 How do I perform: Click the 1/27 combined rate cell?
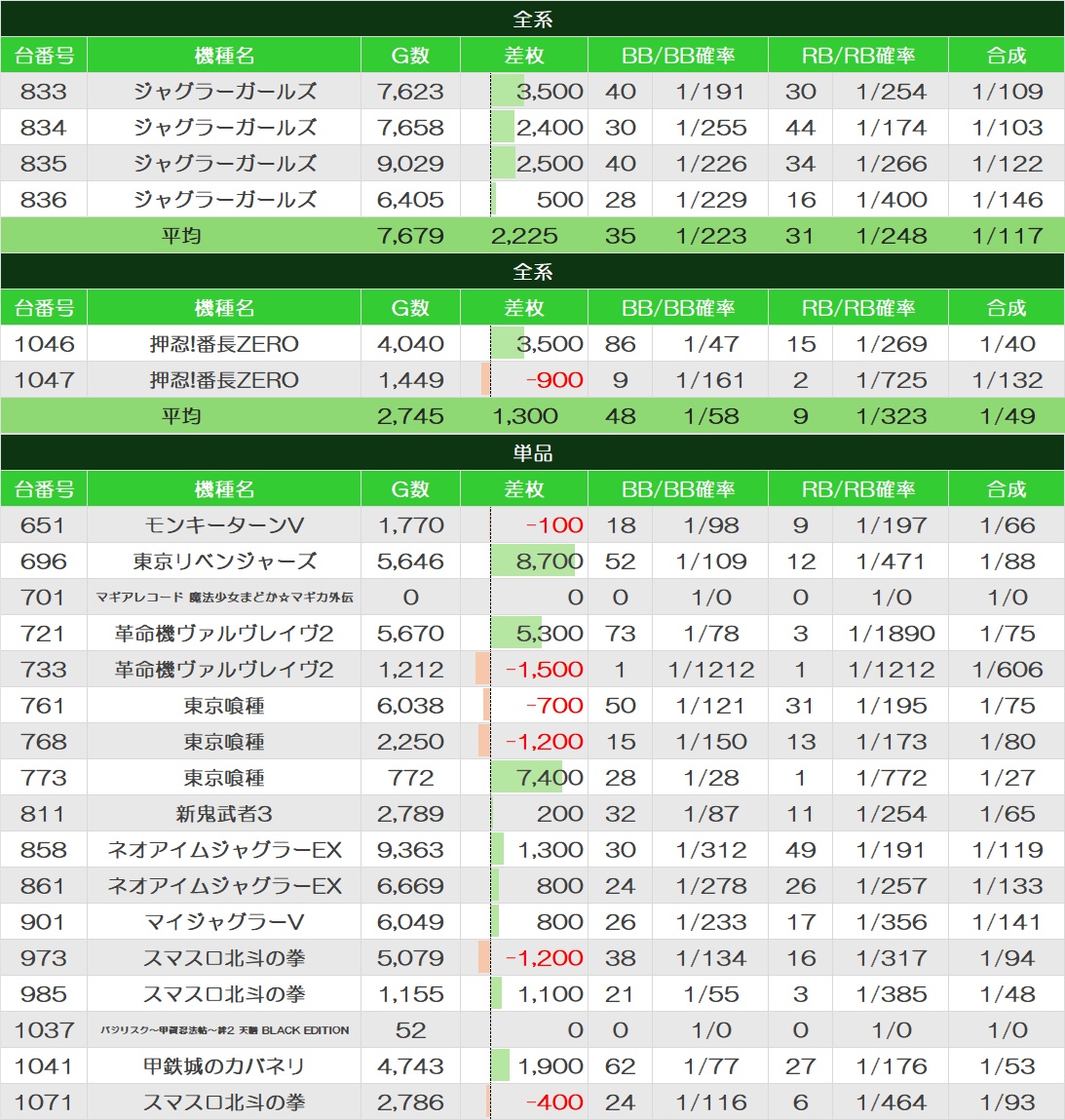[1007, 777]
